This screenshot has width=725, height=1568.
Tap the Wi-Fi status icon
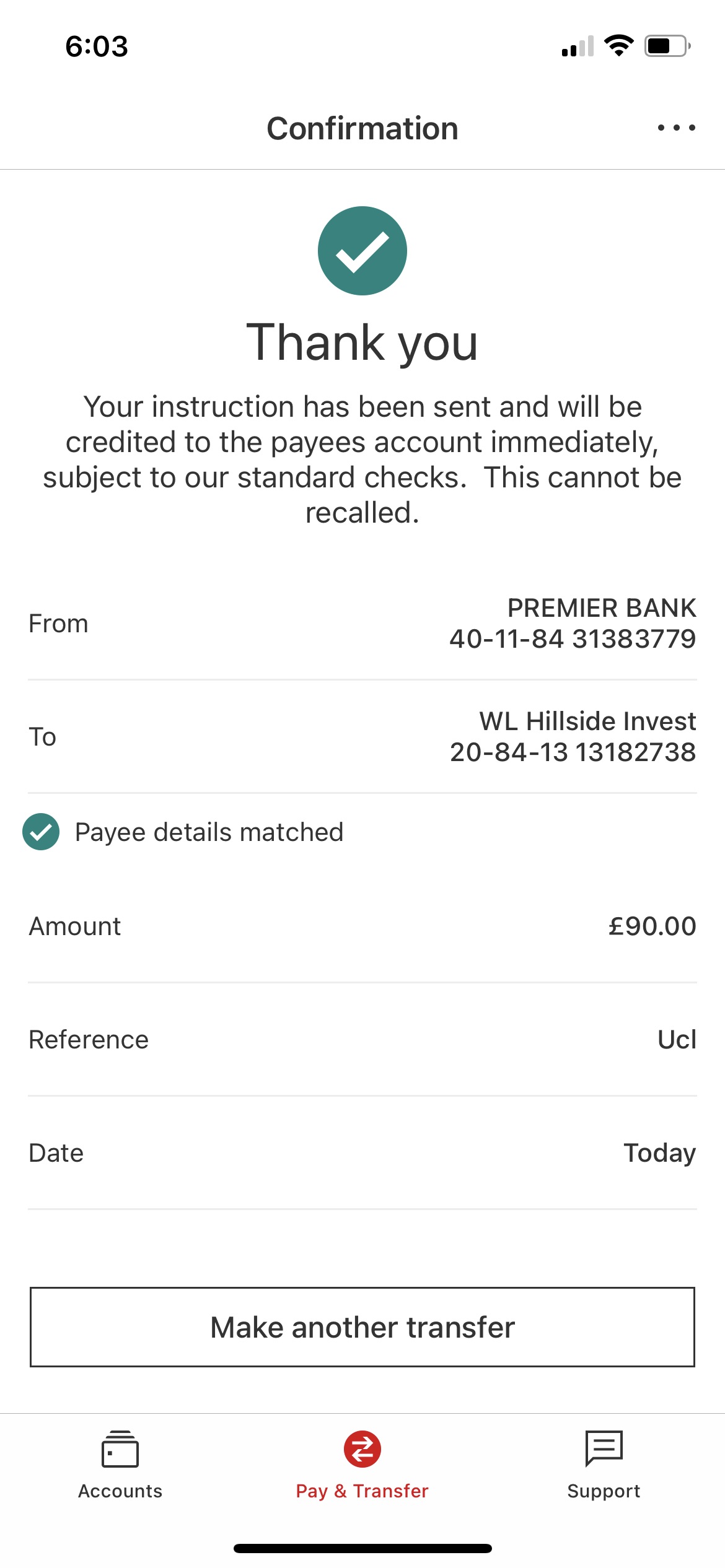click(x=618, y=46)
